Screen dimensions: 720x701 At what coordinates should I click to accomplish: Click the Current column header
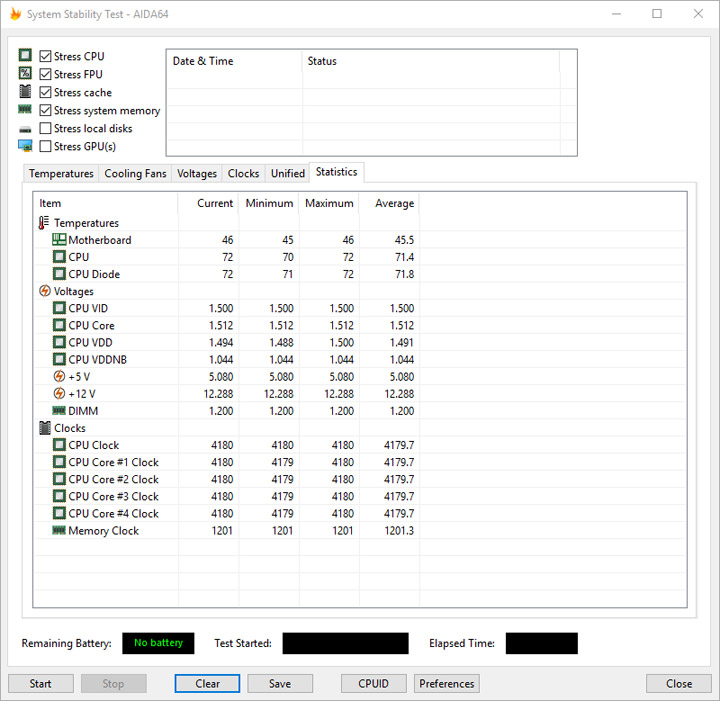point(208,203)
